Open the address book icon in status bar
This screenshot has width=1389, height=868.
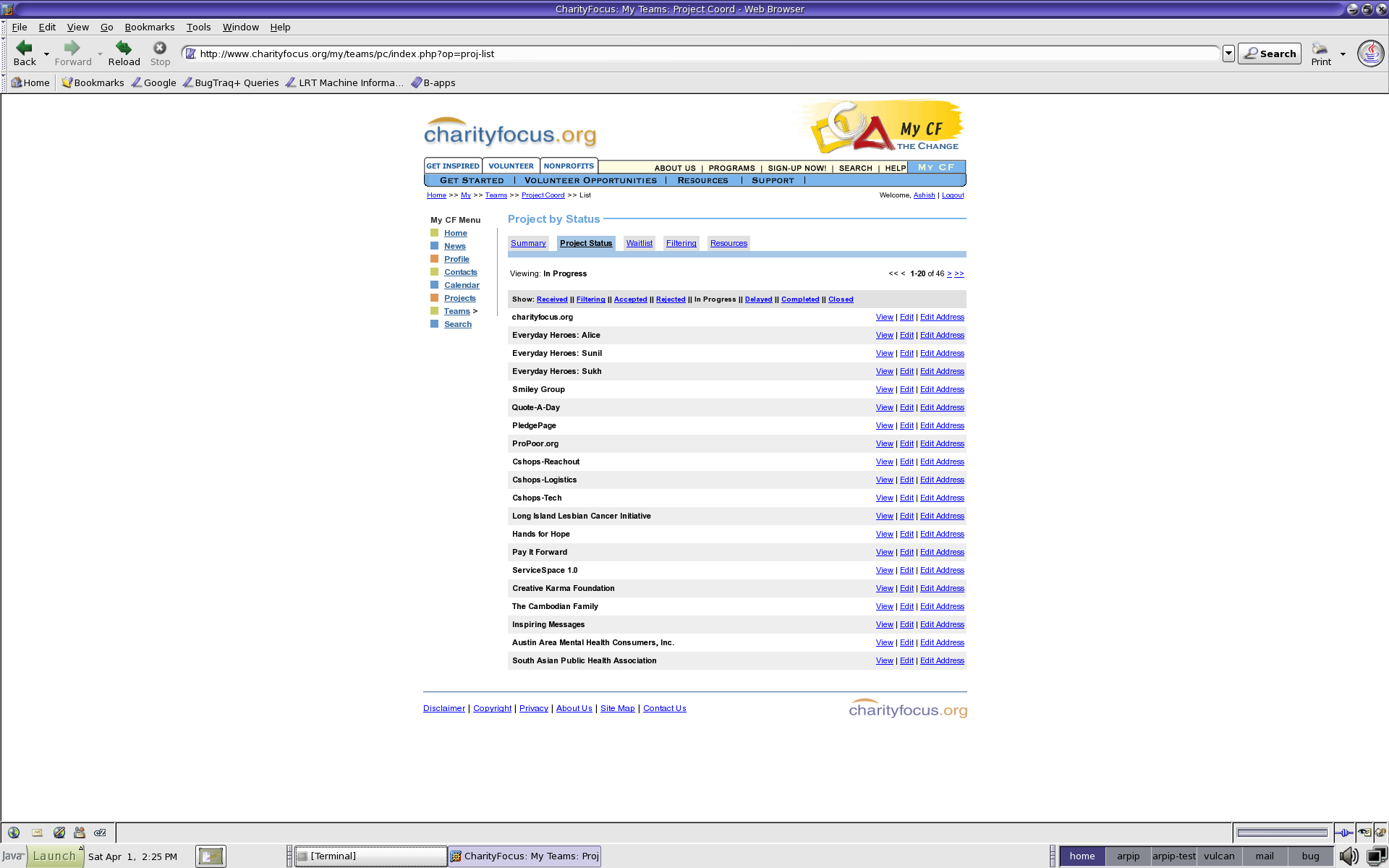click(x=80, y=833)
